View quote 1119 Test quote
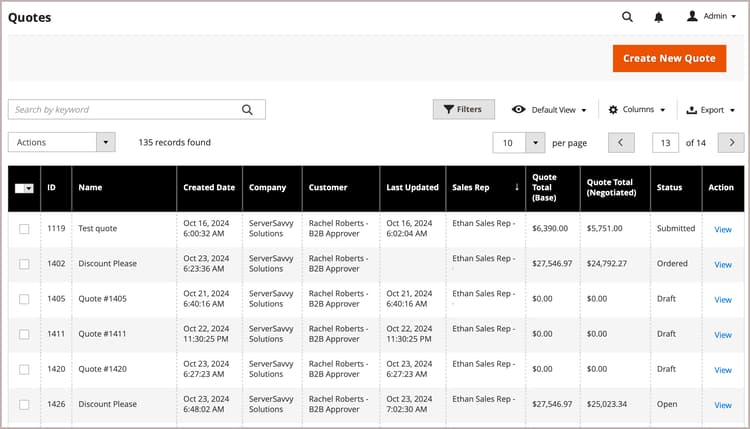Screen dimensions: 750x429 (x=723, y=230)
